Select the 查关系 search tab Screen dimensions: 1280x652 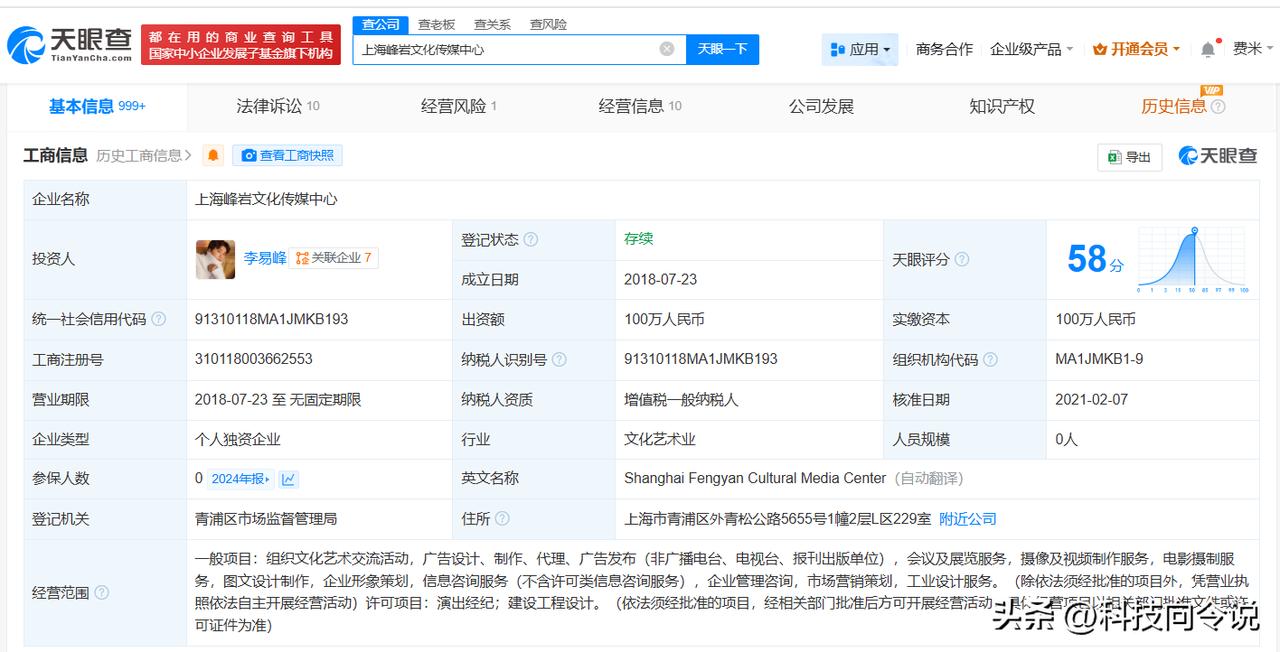click(x=492, y=24)
